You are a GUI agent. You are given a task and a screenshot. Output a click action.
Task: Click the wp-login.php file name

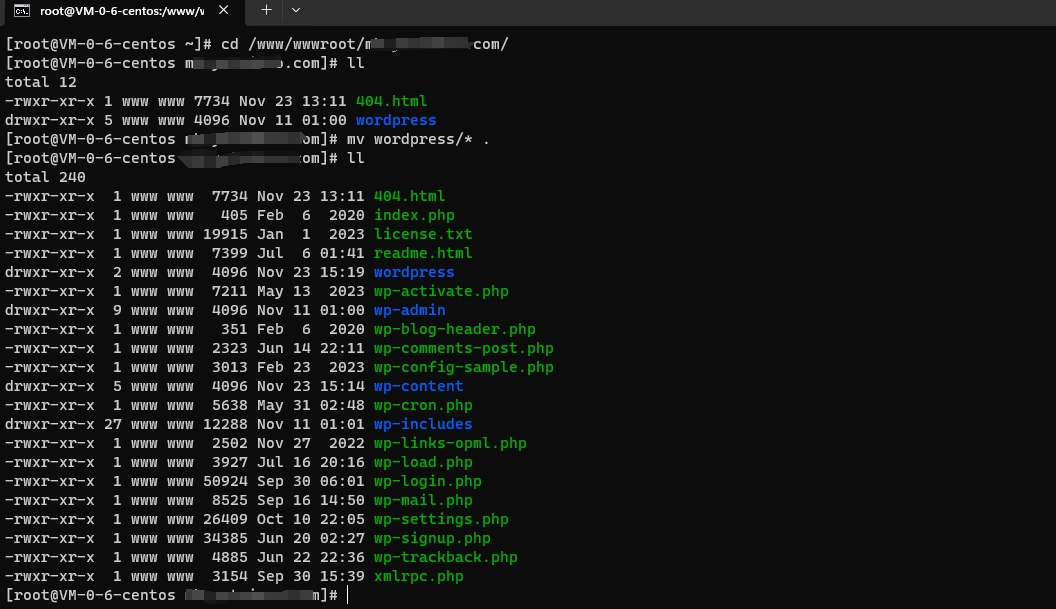pyautogui.click(x=428, y=482)
